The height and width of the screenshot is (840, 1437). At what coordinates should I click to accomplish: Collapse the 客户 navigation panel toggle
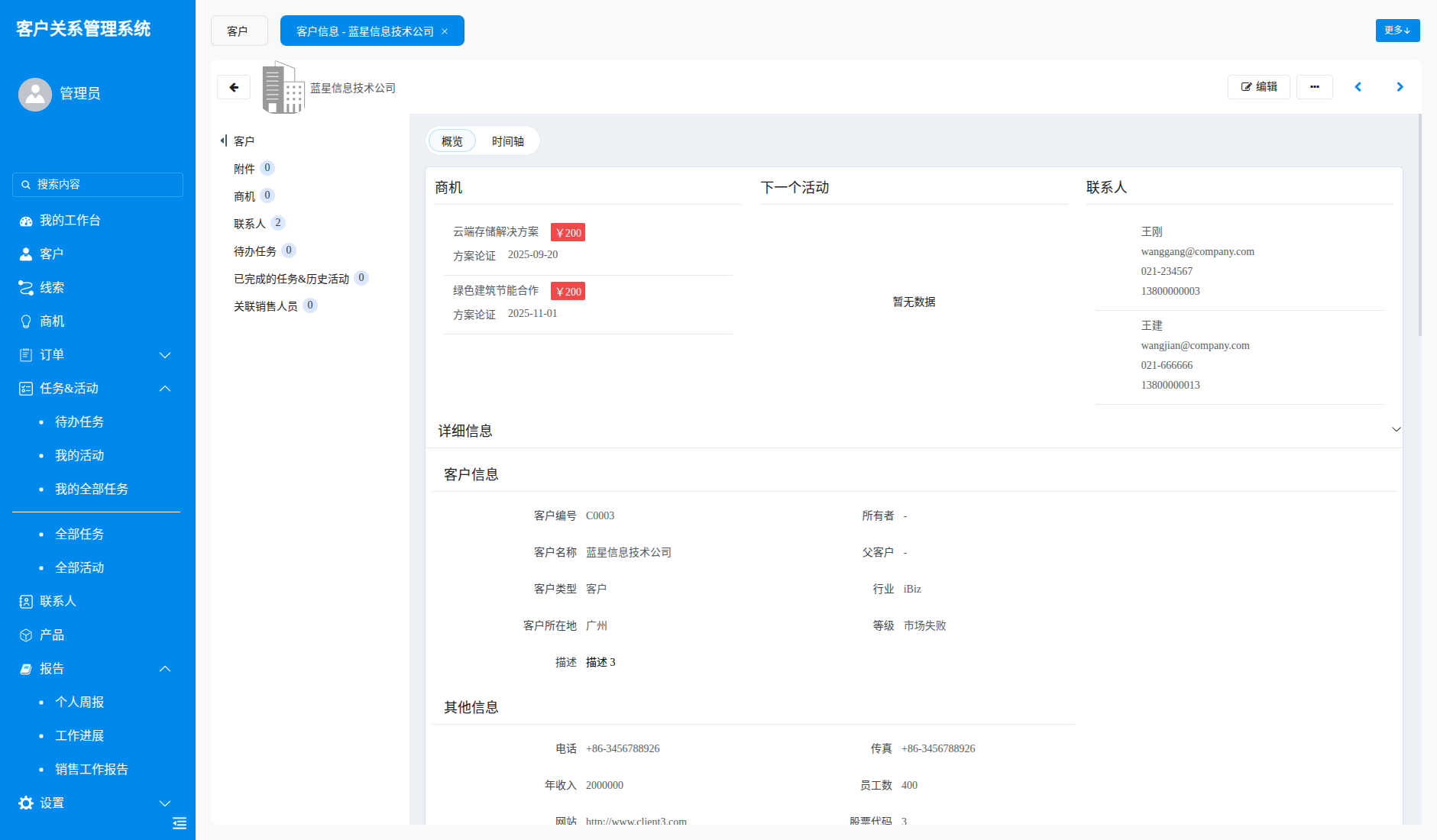click(x=223, y=141)
